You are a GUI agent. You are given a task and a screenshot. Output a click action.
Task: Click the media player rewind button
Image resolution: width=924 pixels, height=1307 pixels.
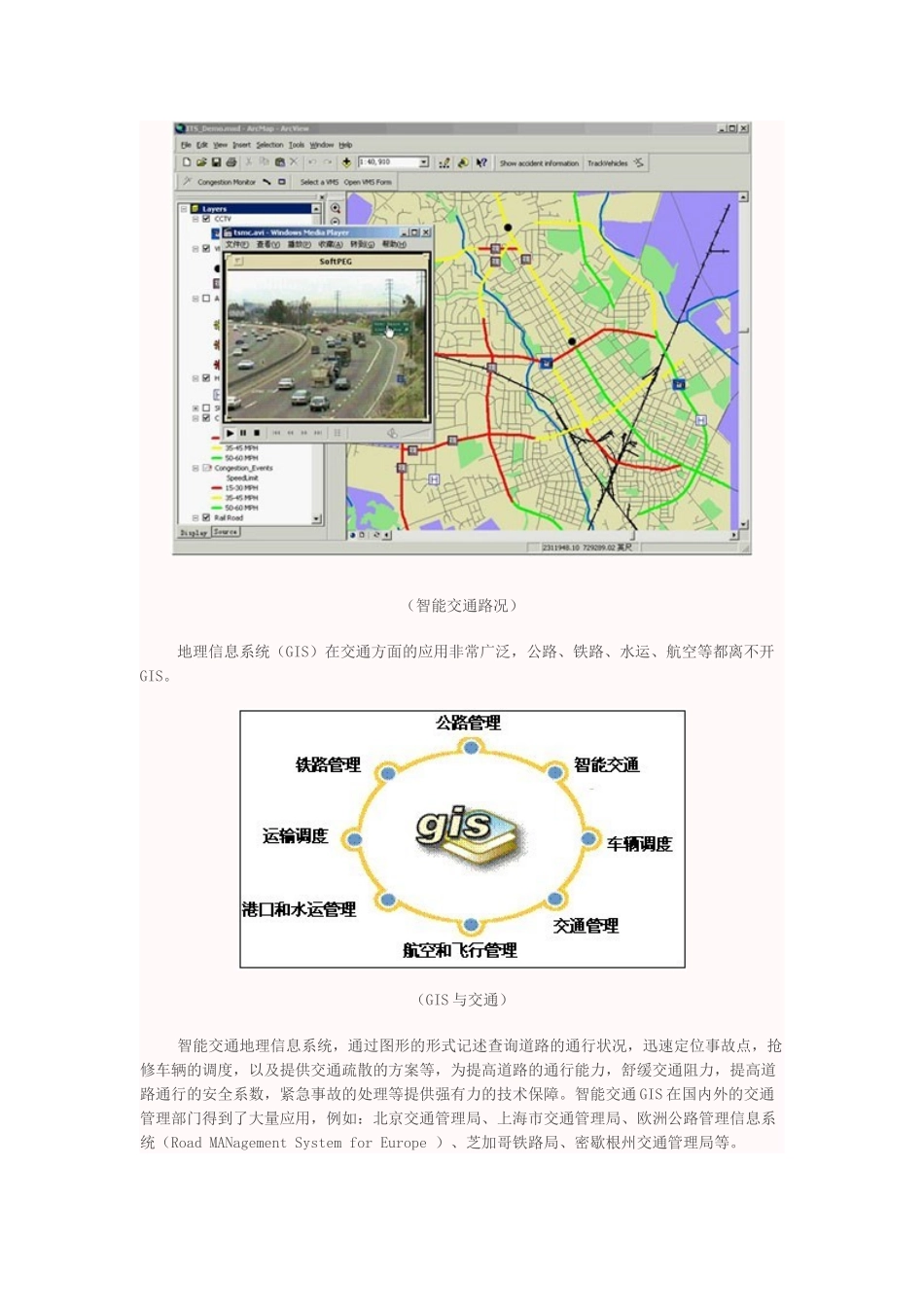point(290,433)
